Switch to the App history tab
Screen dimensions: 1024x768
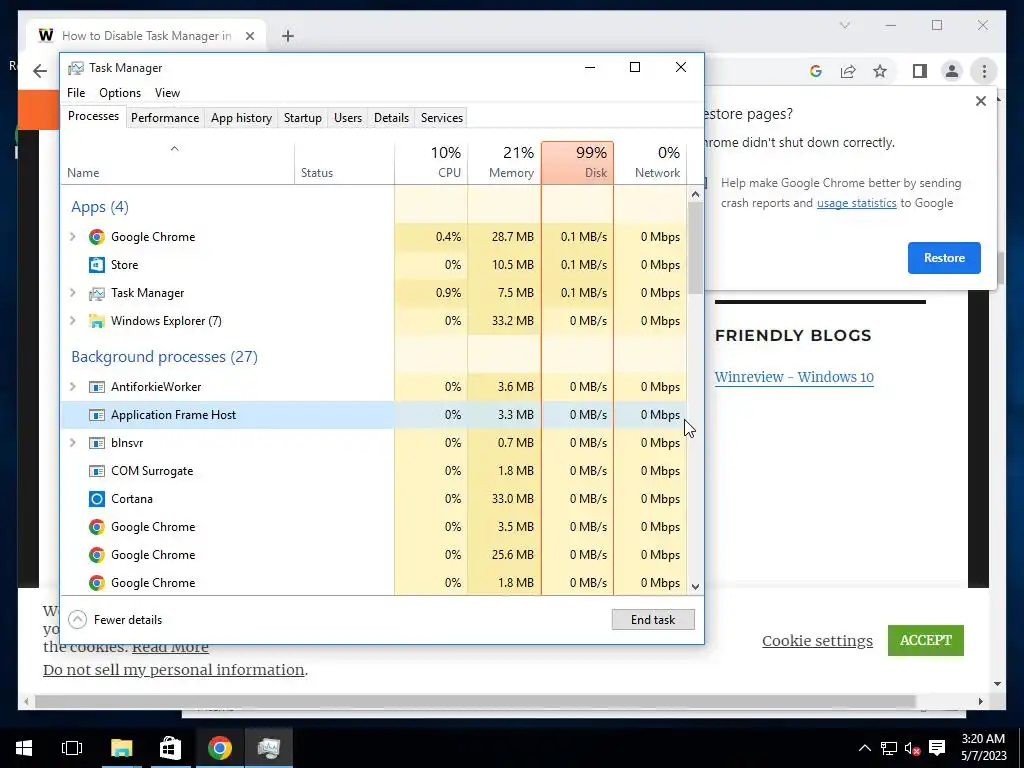[241, 118]
